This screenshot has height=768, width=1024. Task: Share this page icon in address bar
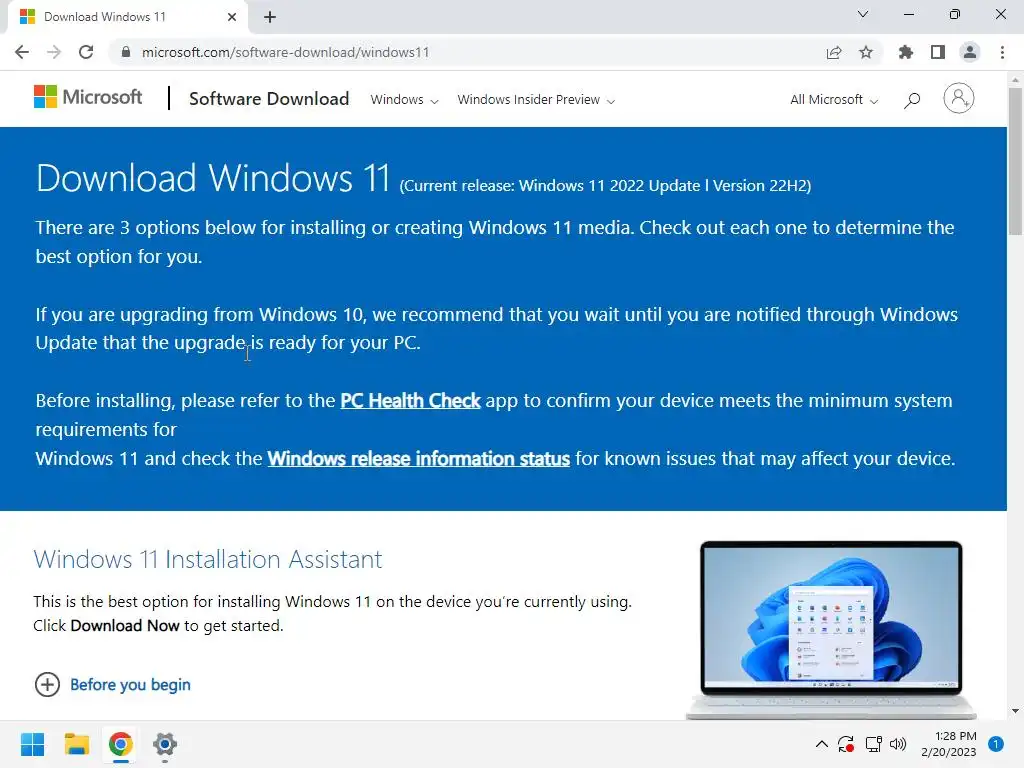834,52
